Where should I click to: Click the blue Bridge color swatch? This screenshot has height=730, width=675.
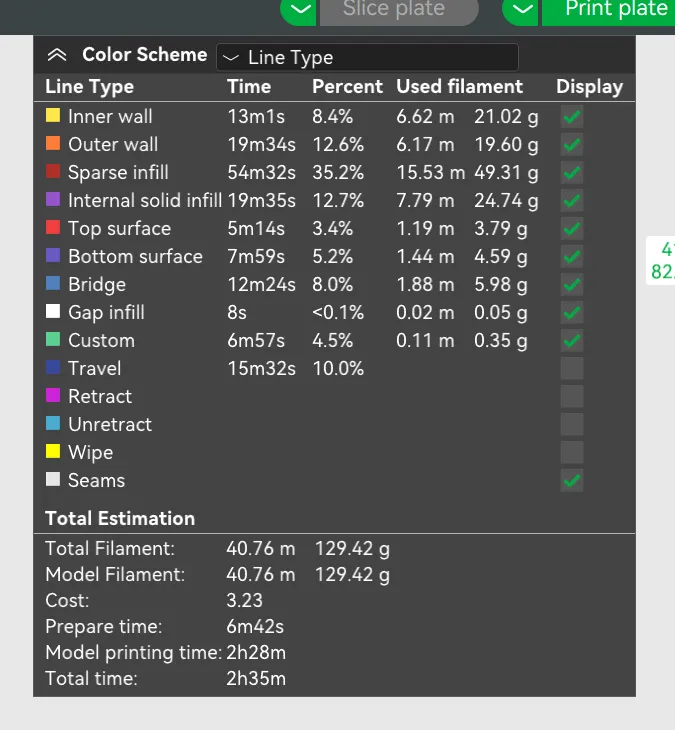click(53, 283)
